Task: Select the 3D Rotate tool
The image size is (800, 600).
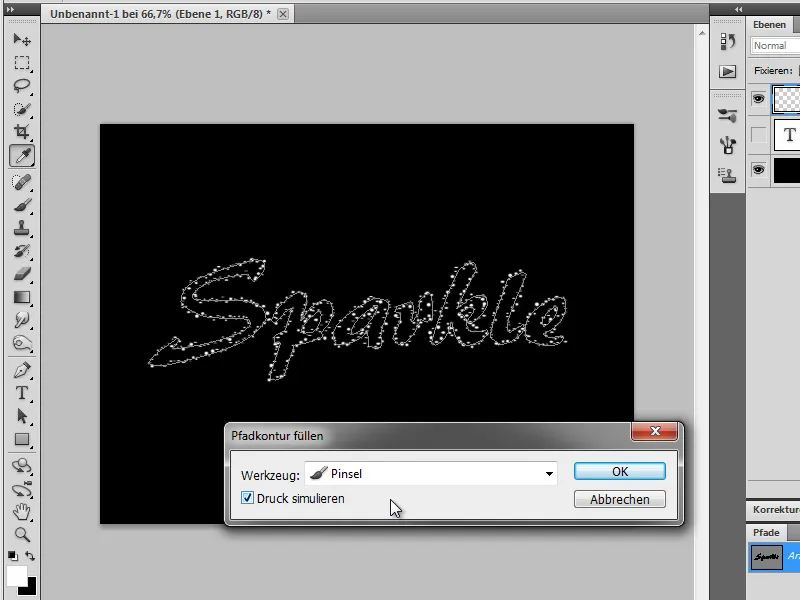Action: click(22, 465)
